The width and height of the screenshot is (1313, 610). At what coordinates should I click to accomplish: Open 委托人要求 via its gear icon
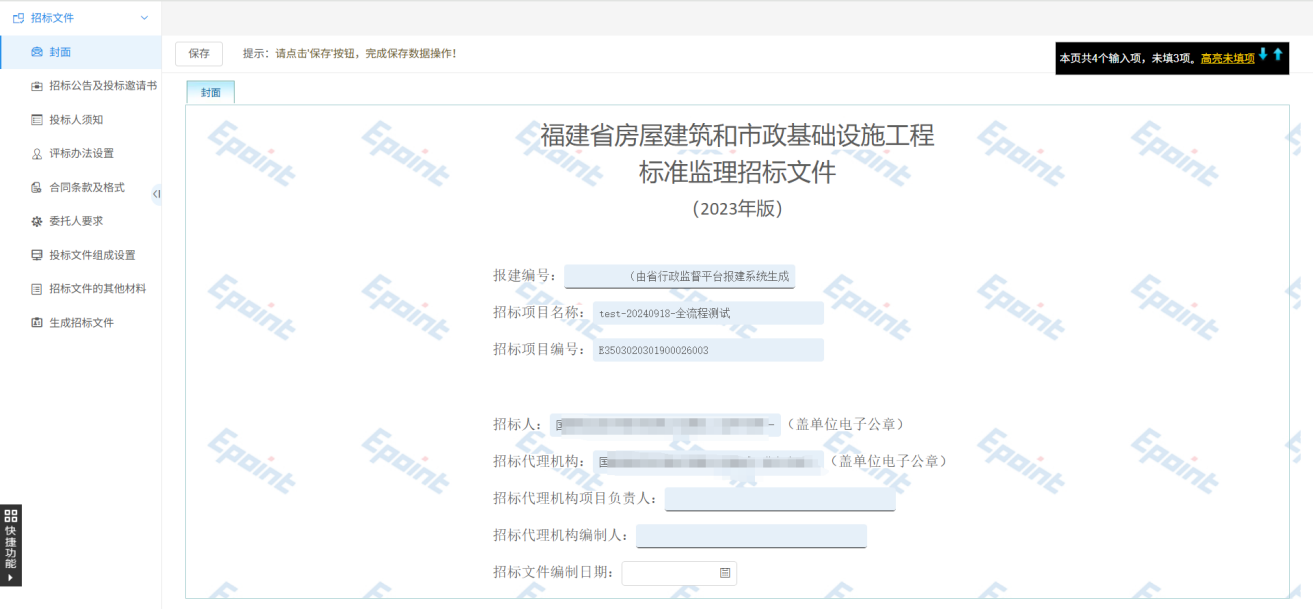click(x=37, y=221)
